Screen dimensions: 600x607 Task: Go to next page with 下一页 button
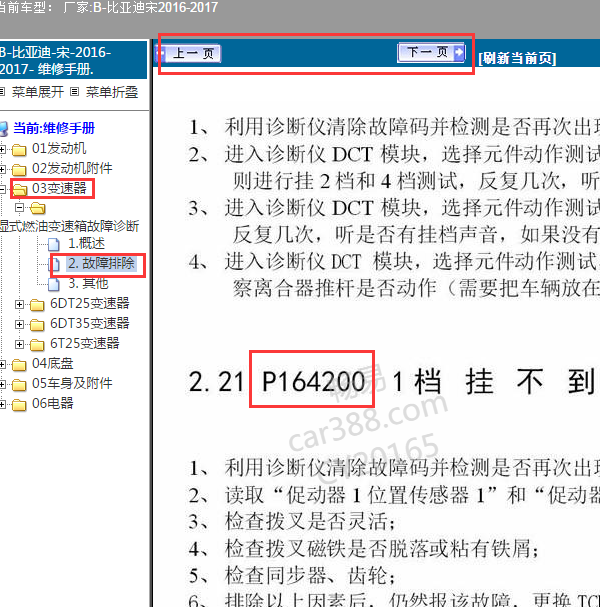click(431, 52)
